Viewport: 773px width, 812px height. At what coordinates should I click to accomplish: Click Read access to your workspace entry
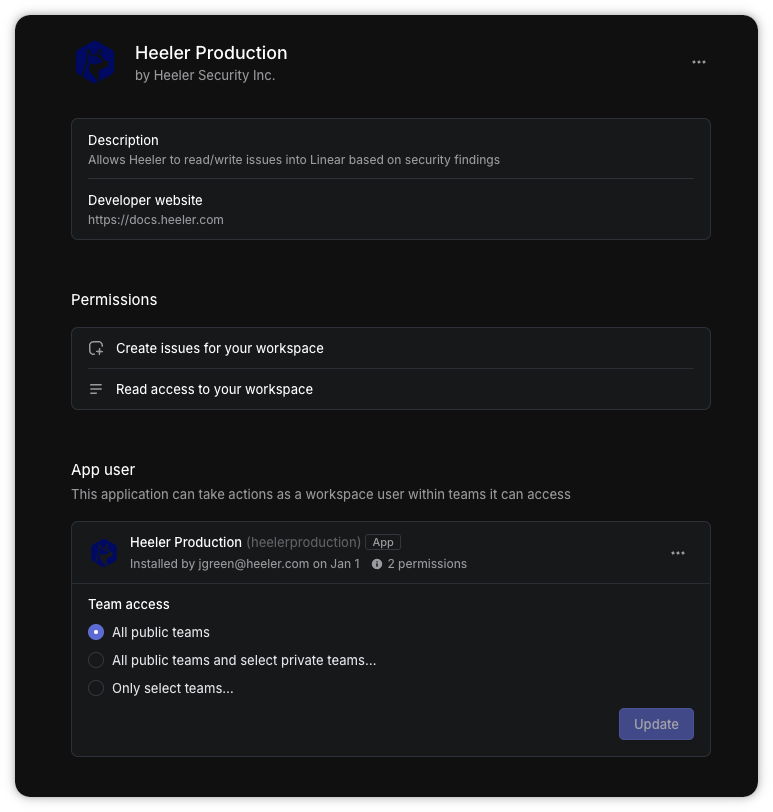coord(214,389)
